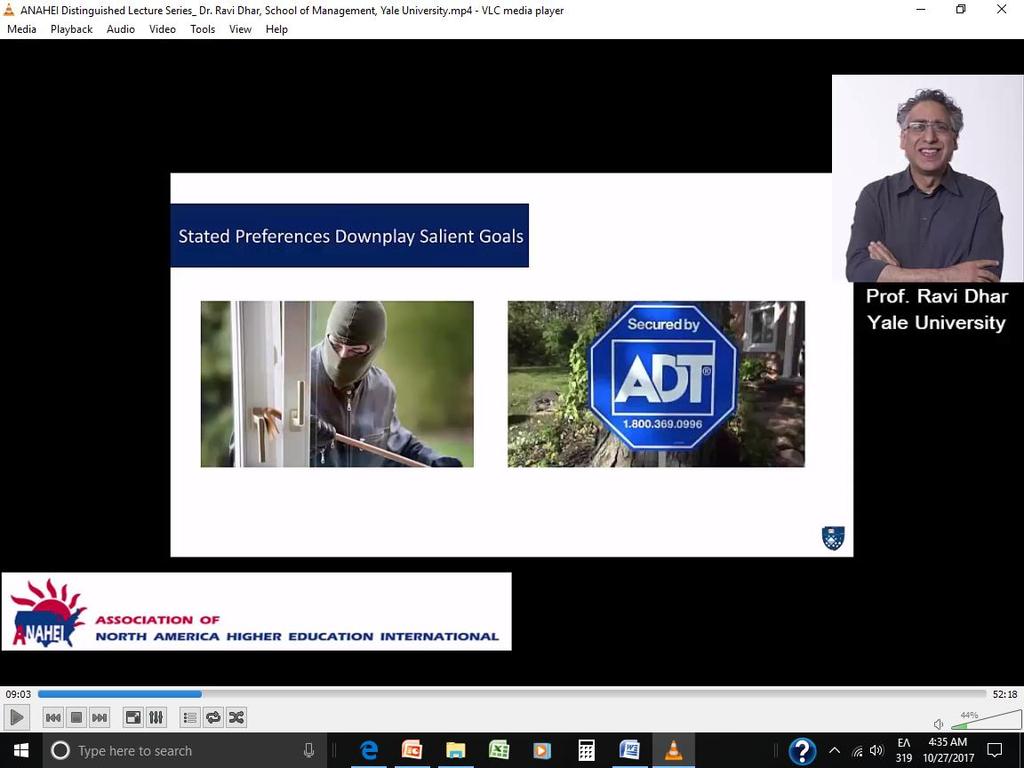1024x768 pixels.
Task: Open the Media menu
Action: point(22,29)
